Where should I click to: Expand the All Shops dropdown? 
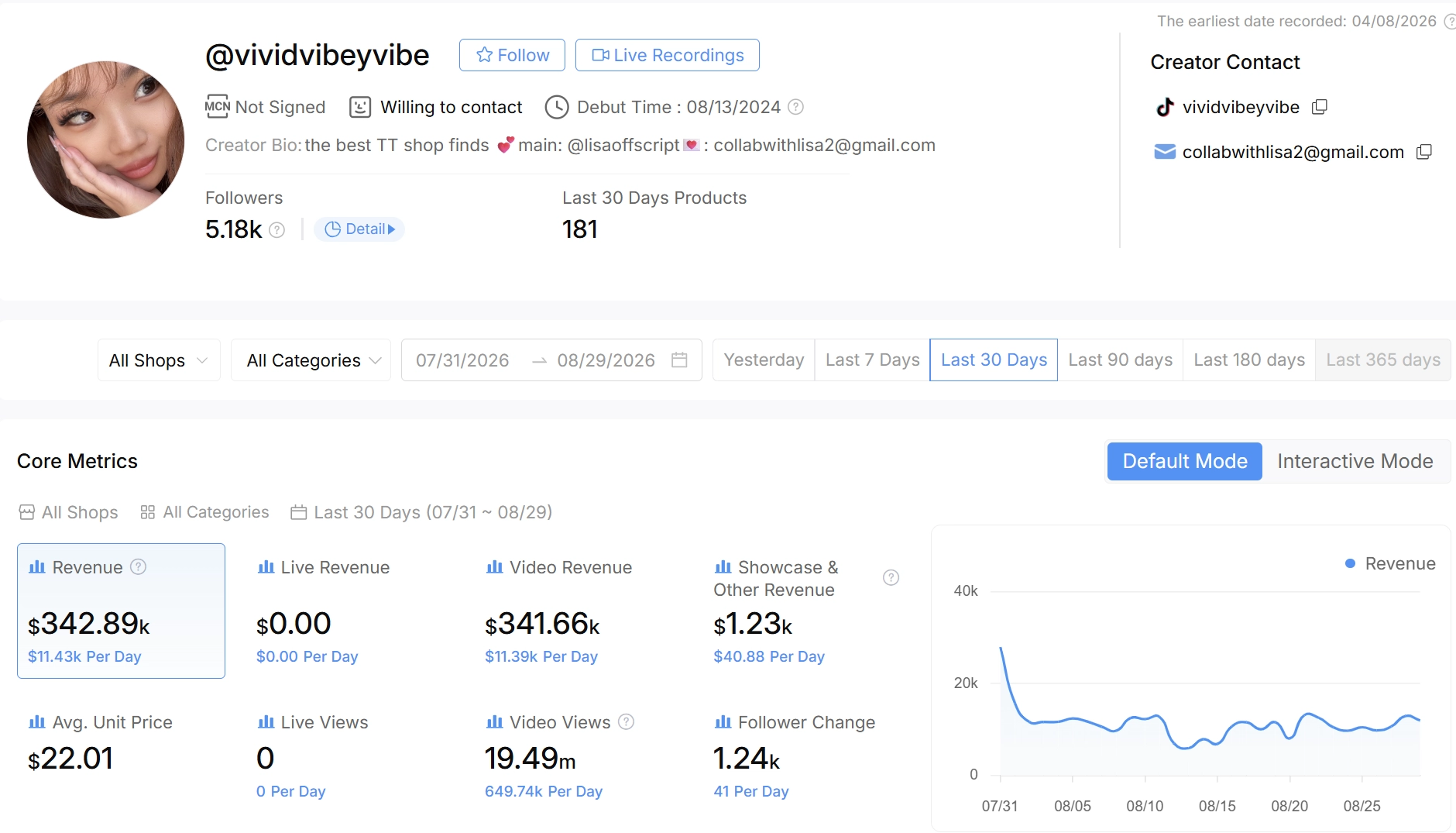pos(159,360)
